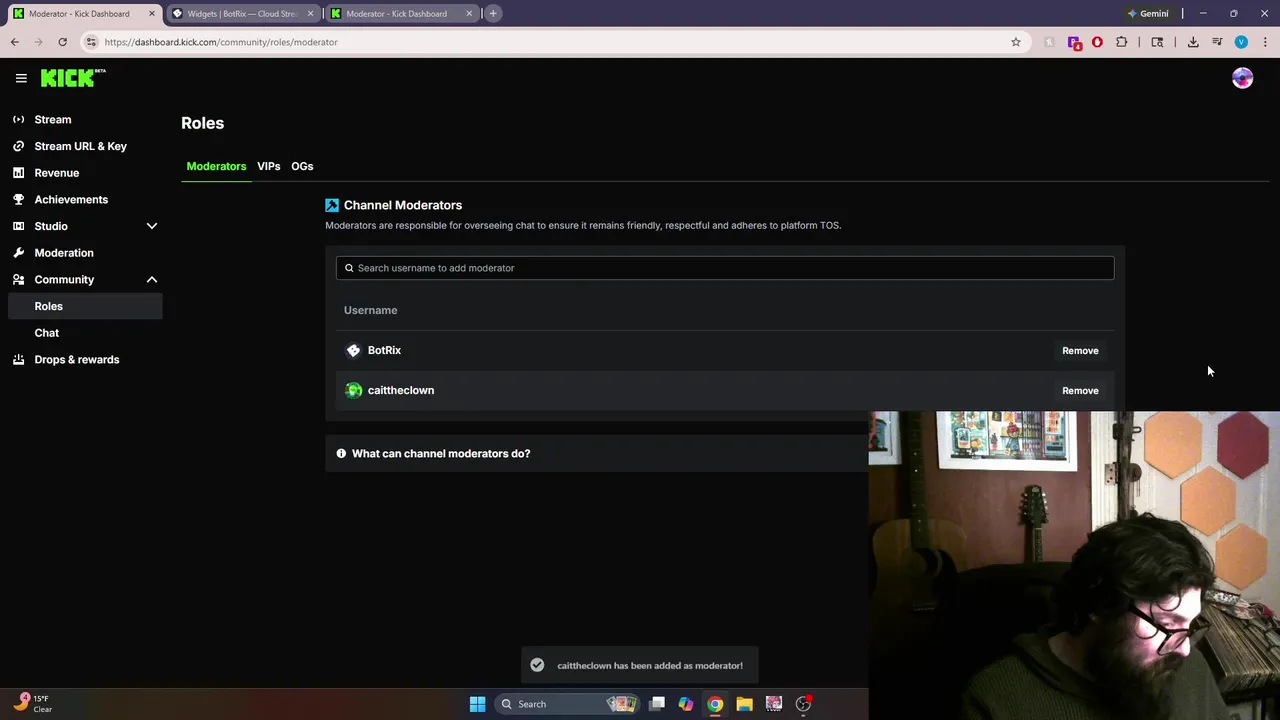Go back with the browser back arrow
Screen dimensions: 1280x720
tap(14, 42)
